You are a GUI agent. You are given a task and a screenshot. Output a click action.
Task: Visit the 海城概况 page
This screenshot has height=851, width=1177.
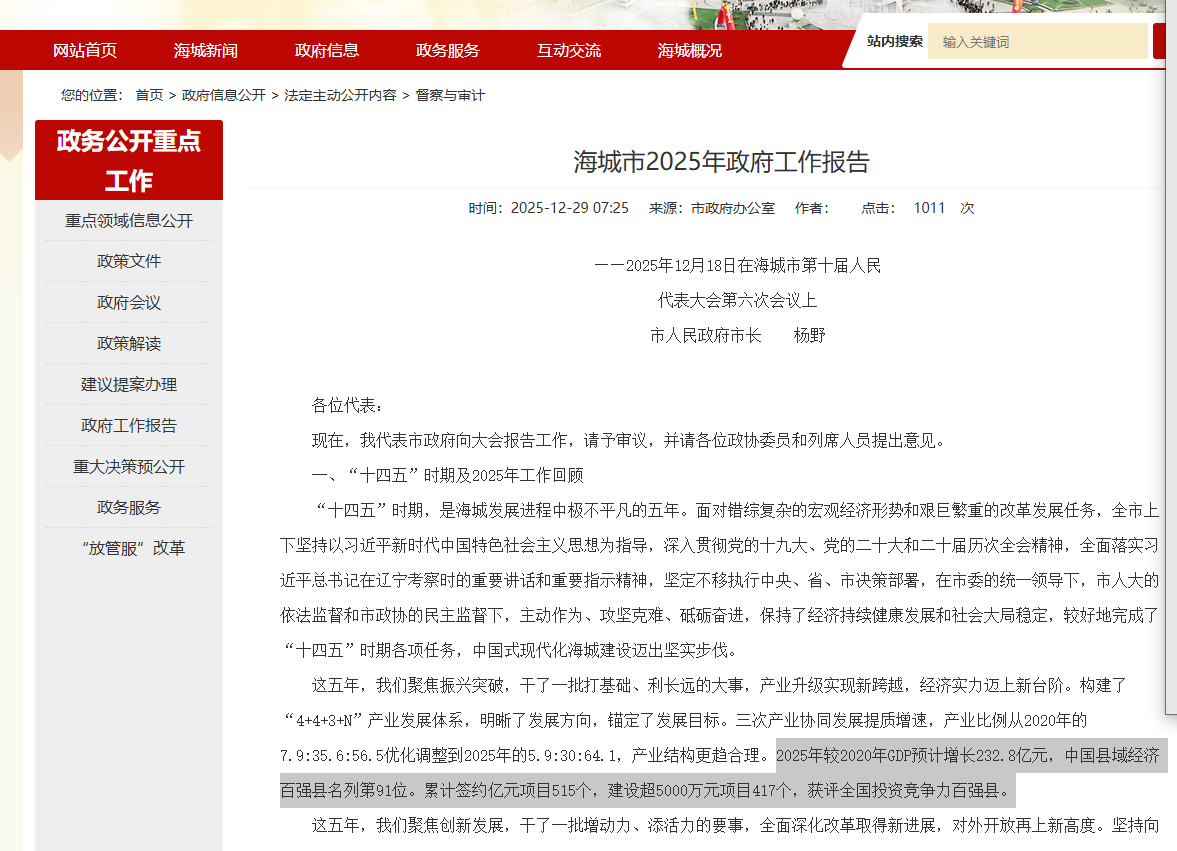[690, 50]
